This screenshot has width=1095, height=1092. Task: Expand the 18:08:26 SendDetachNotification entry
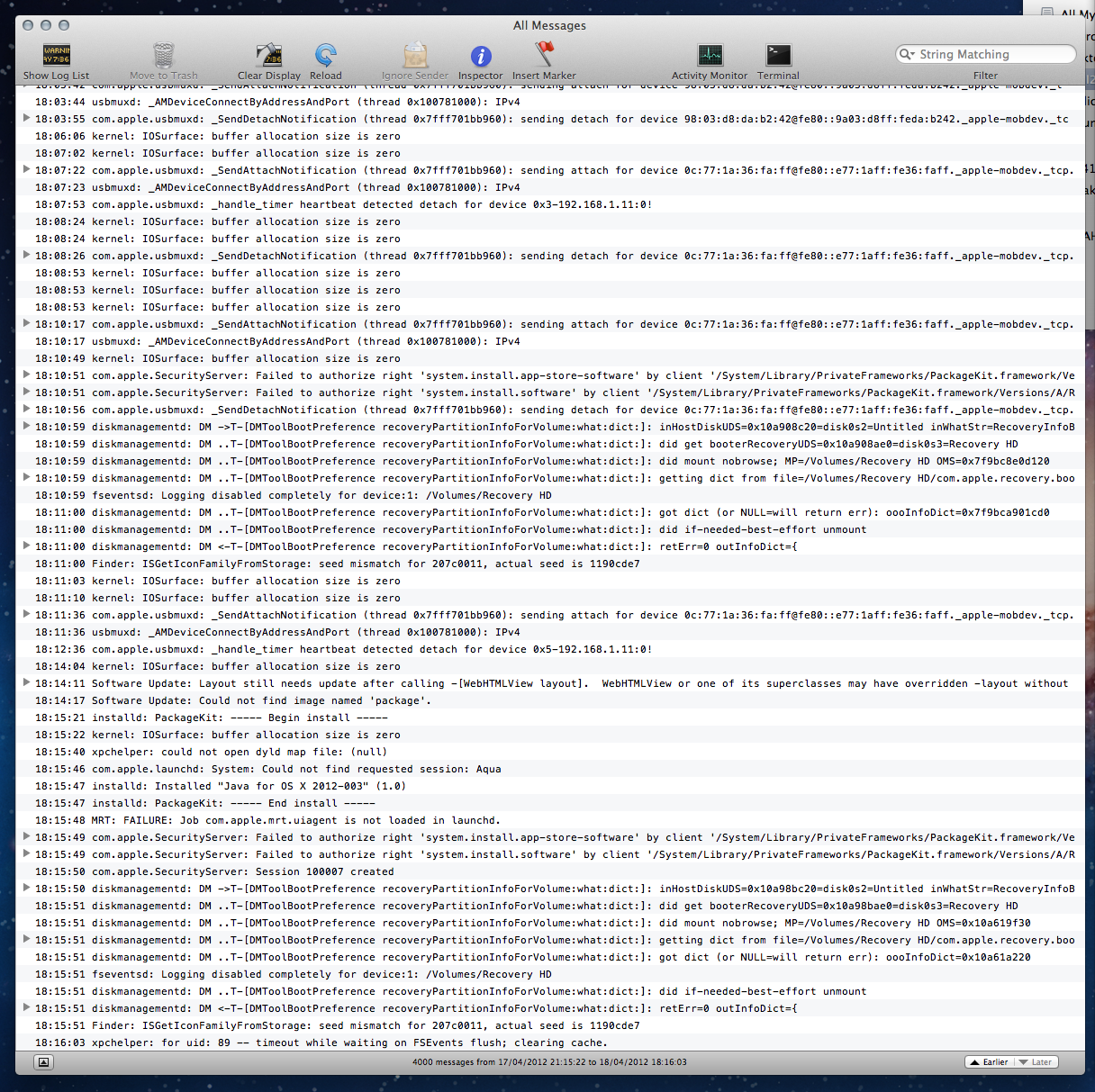pos(26,255)
